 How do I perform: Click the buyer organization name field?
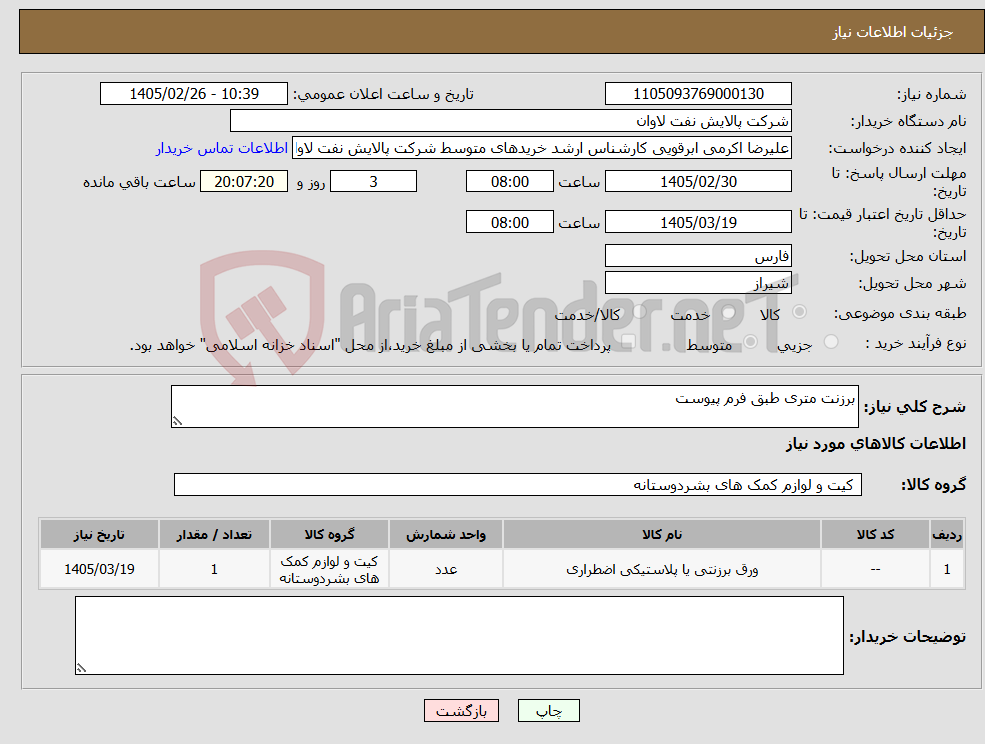click(511, 121)
